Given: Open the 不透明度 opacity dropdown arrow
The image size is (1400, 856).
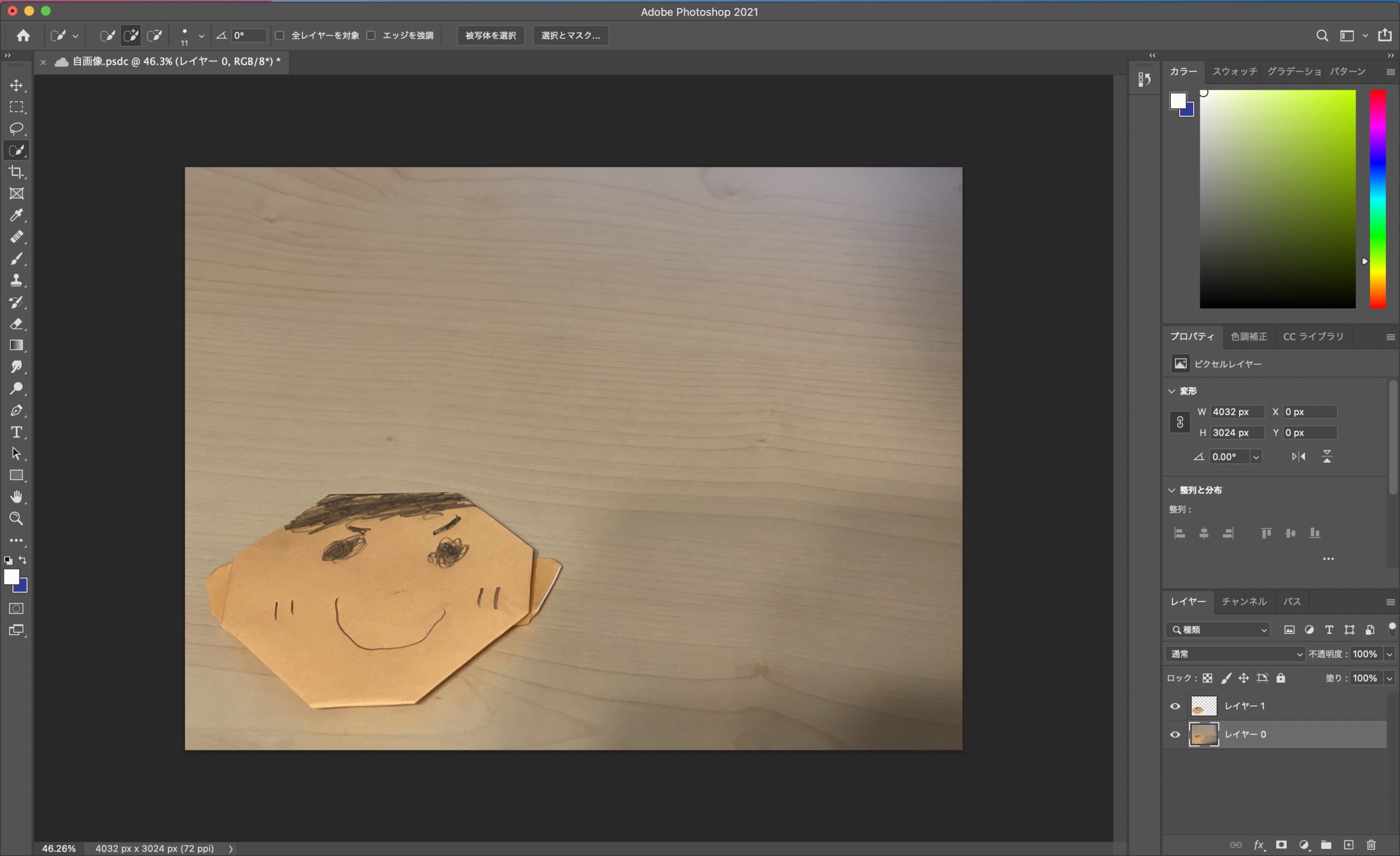Looking at the screenshot, I should tap(1389, 654).
